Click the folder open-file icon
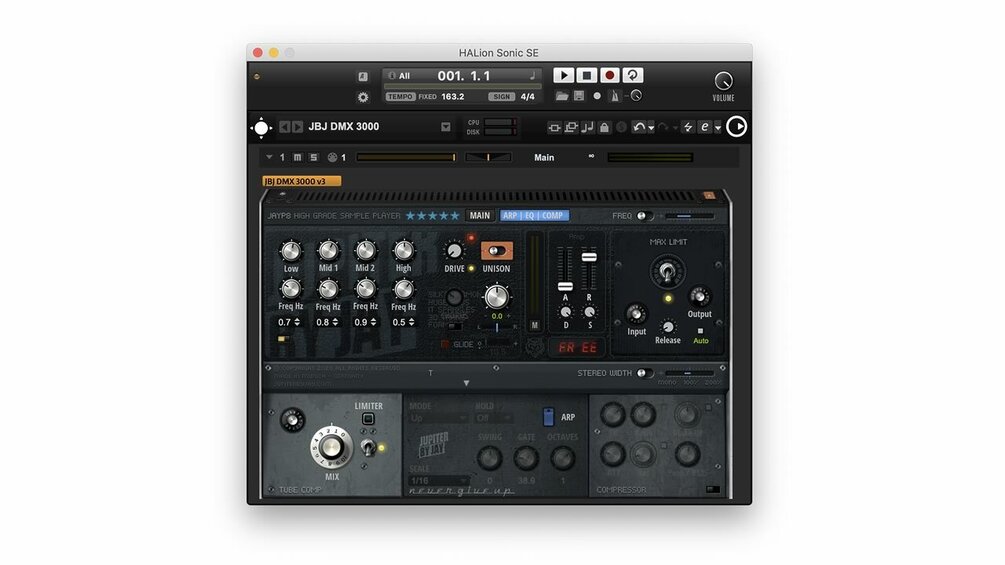 click(562, 96)
